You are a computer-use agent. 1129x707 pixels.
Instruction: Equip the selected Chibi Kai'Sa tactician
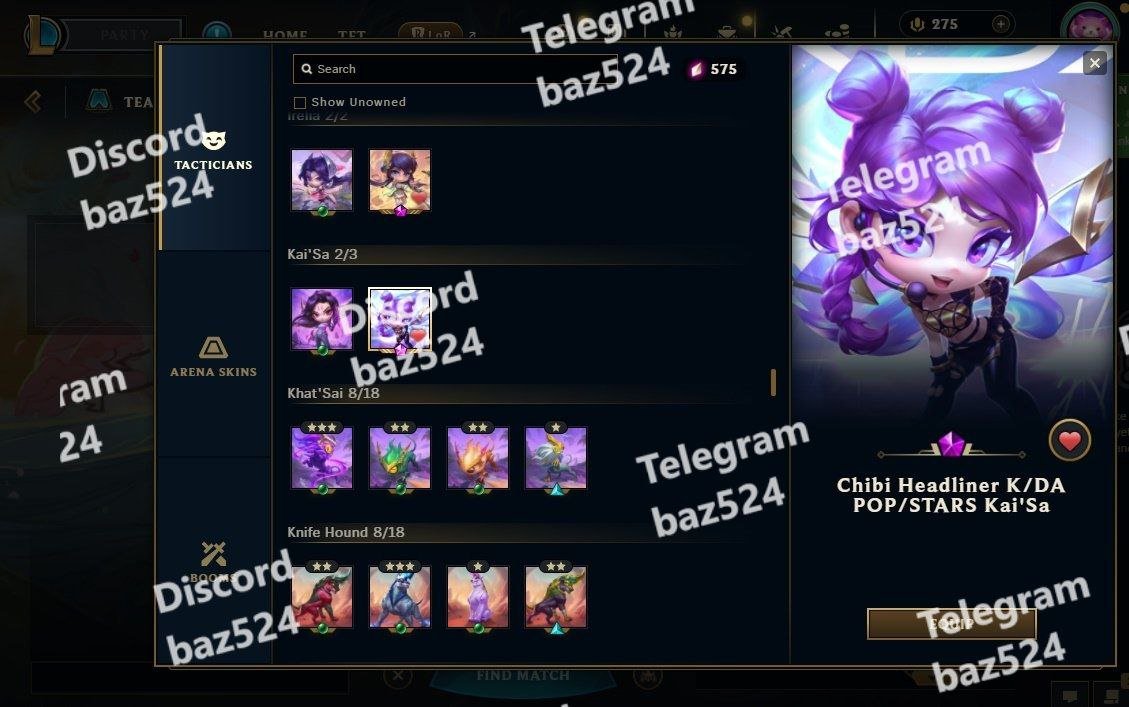951,623
